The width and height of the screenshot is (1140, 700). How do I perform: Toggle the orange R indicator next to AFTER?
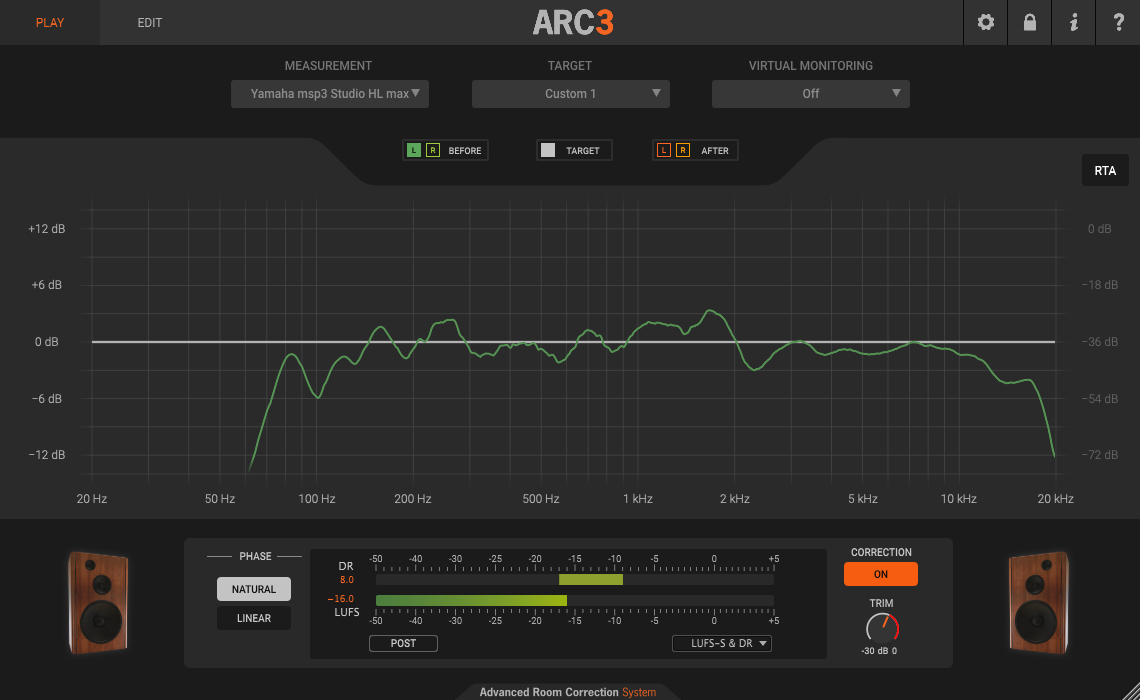(681, 149)
